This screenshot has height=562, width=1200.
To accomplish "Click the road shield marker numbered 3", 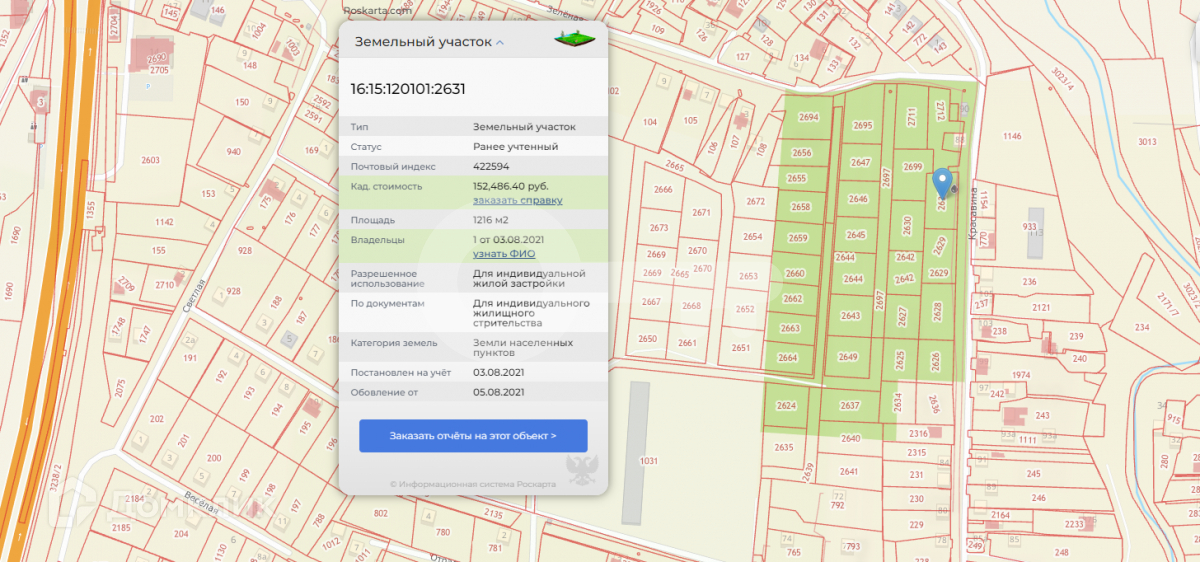I will (41, 102).
